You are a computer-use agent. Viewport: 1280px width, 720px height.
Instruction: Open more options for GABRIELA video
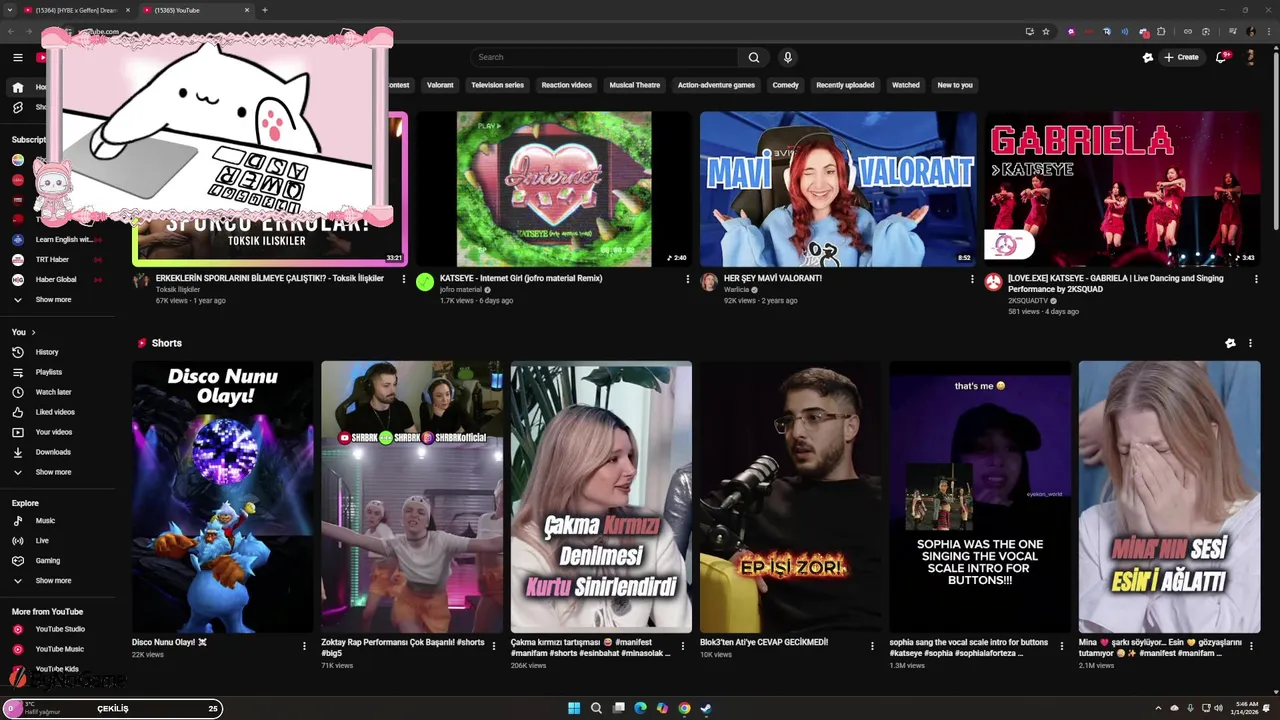pyautogui.click(x=1256, y=279)
